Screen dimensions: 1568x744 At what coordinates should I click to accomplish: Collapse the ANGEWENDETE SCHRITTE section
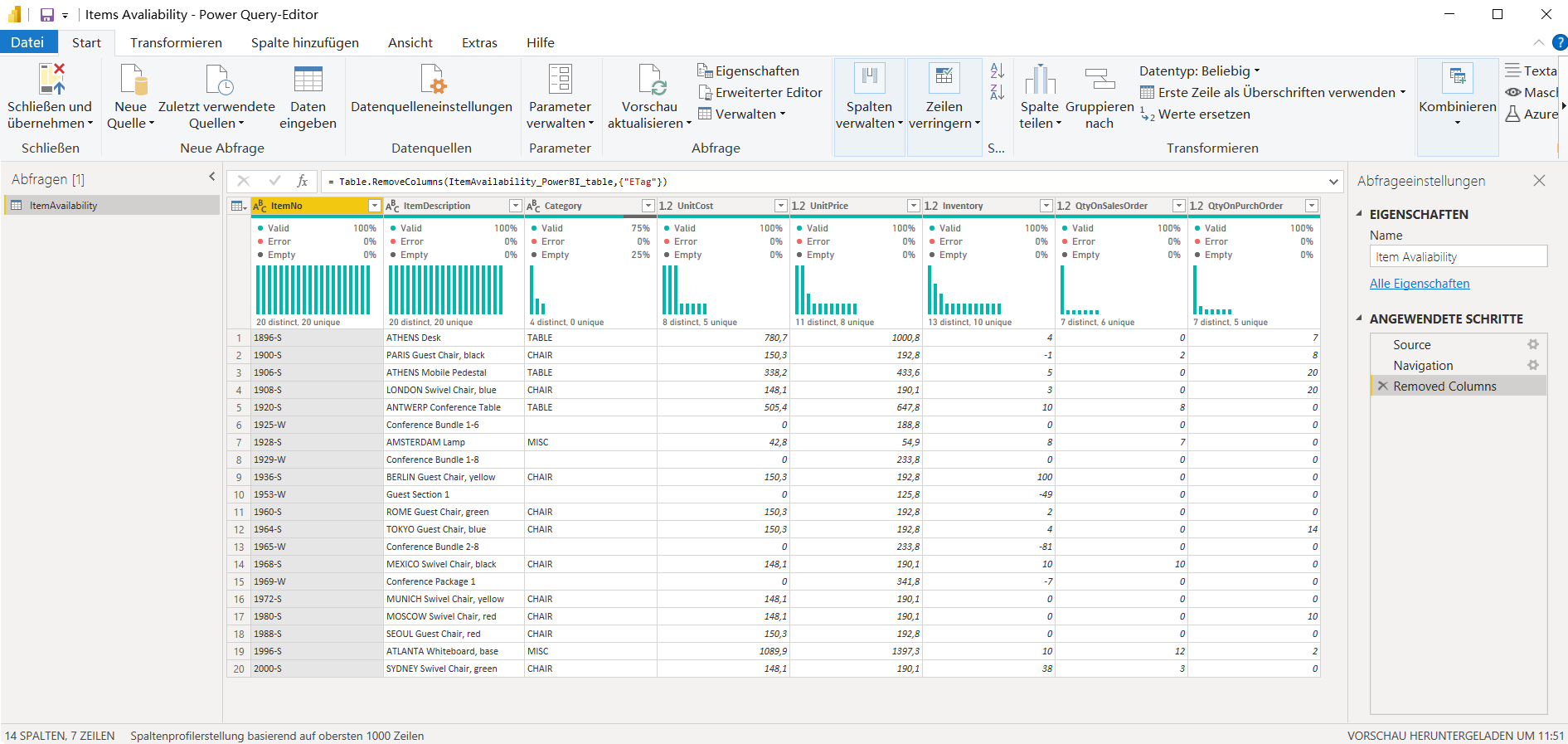1359,319
